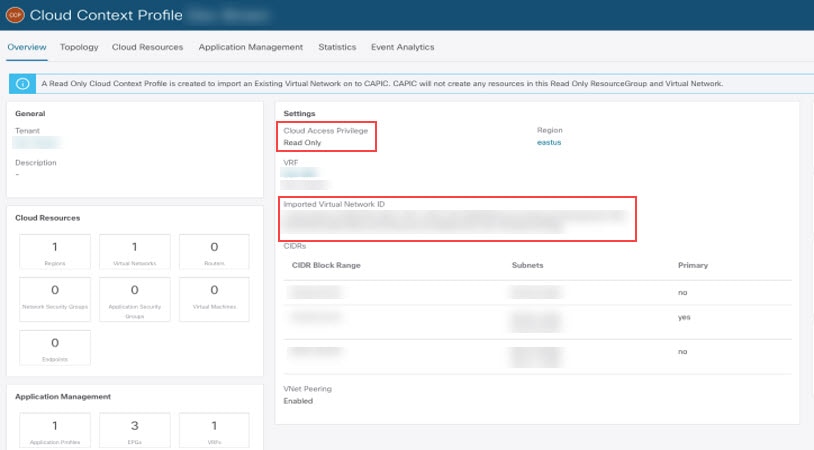Click the CIDR Block Range column header
Viewport: 814px width, 450px height.
326,265
